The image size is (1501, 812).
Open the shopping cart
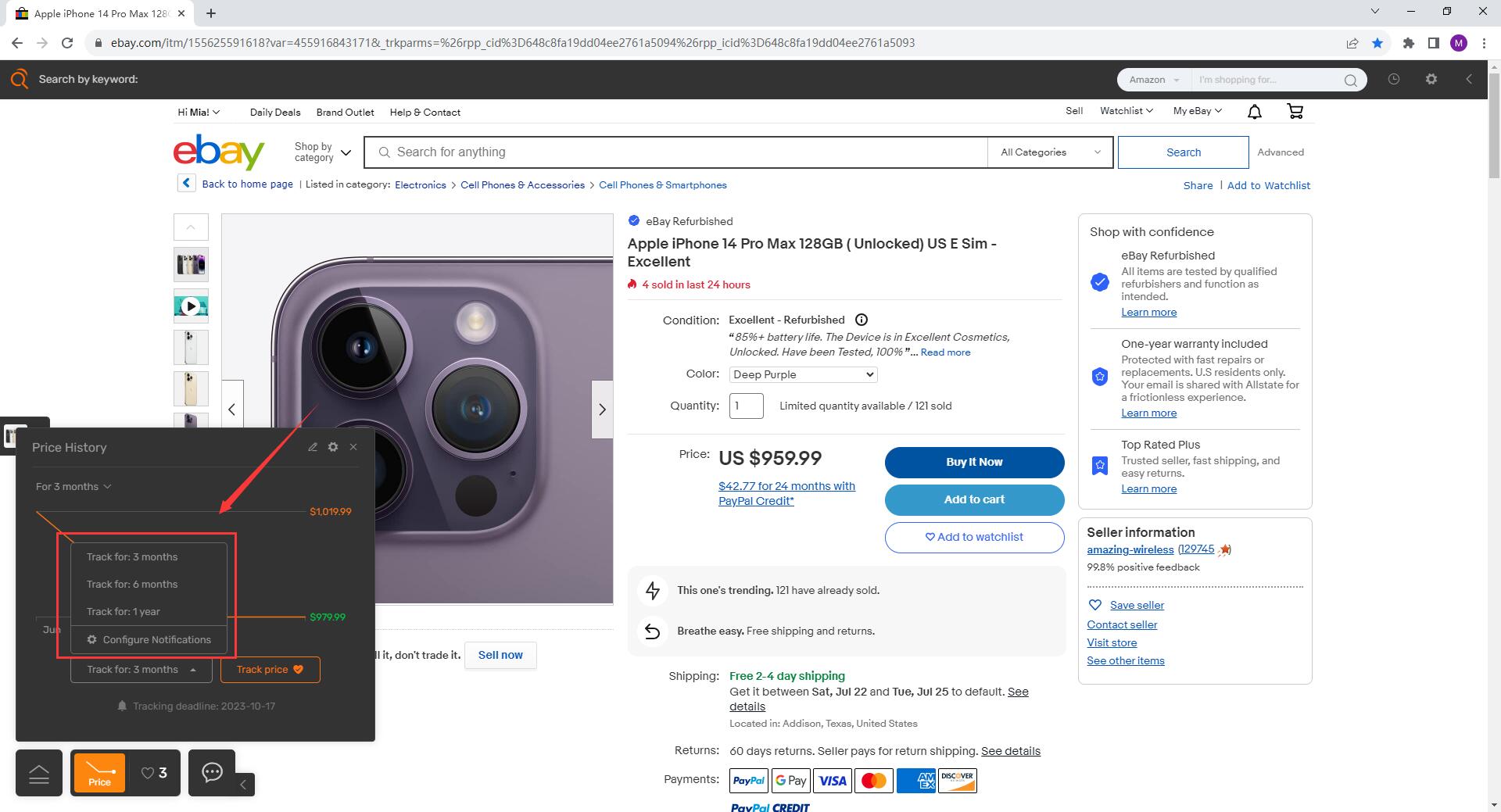click(1295, 112)
